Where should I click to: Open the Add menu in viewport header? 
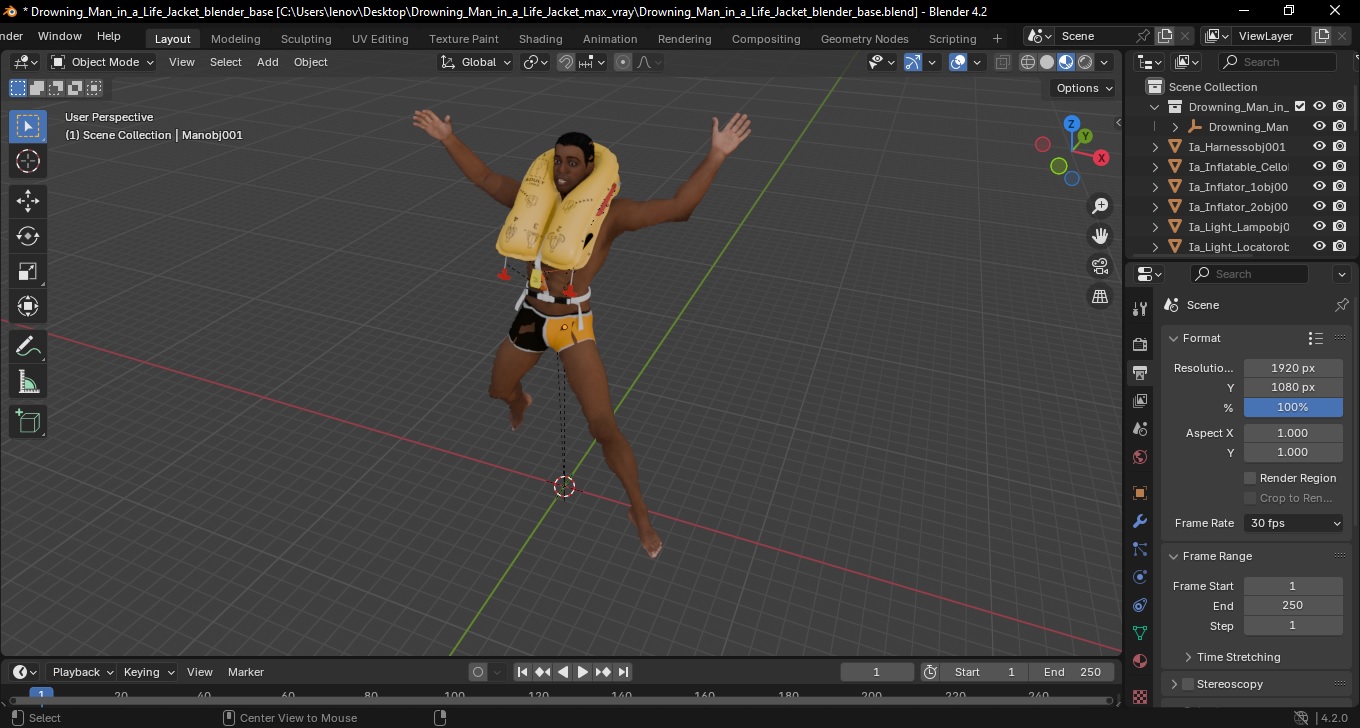pos(268,62)
